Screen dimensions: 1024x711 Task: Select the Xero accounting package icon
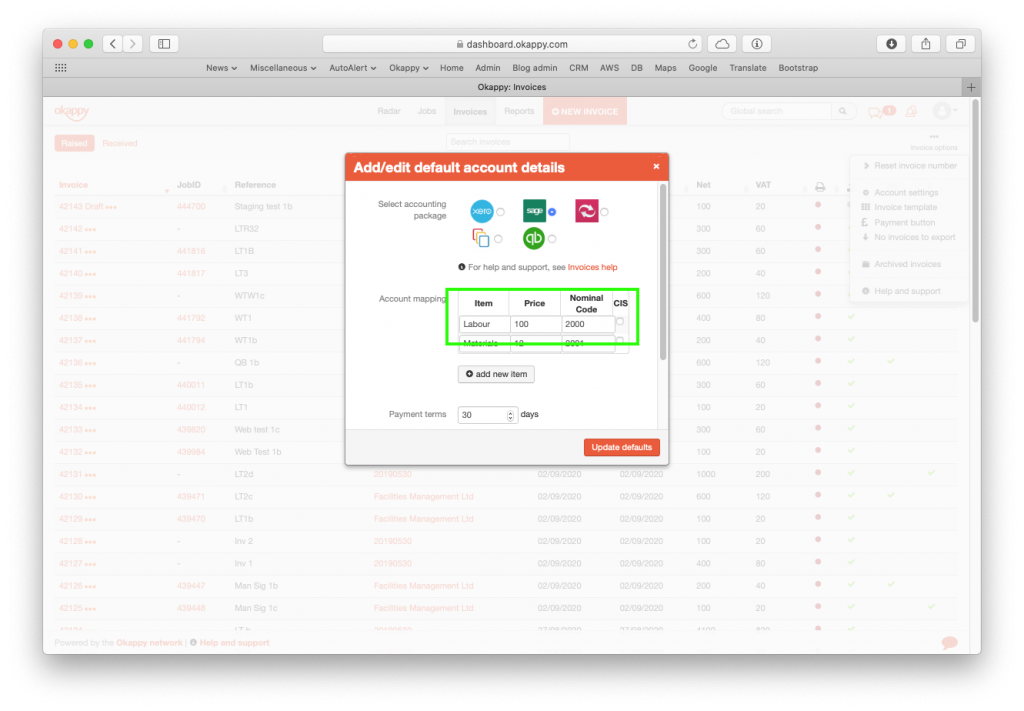(482, 211)
